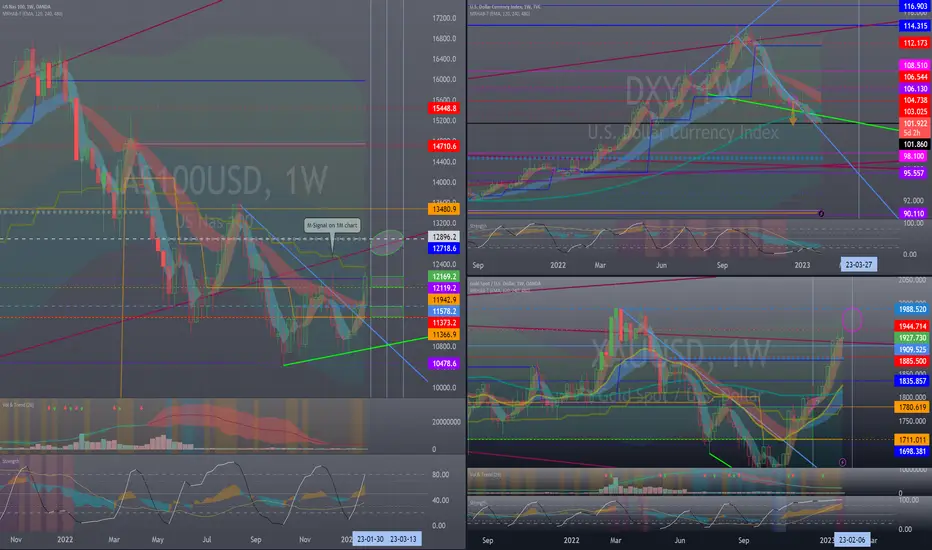This screenshot has width=932, height=550.
Task: Click 1750.000 on the gold price axis
Action: 912,422
